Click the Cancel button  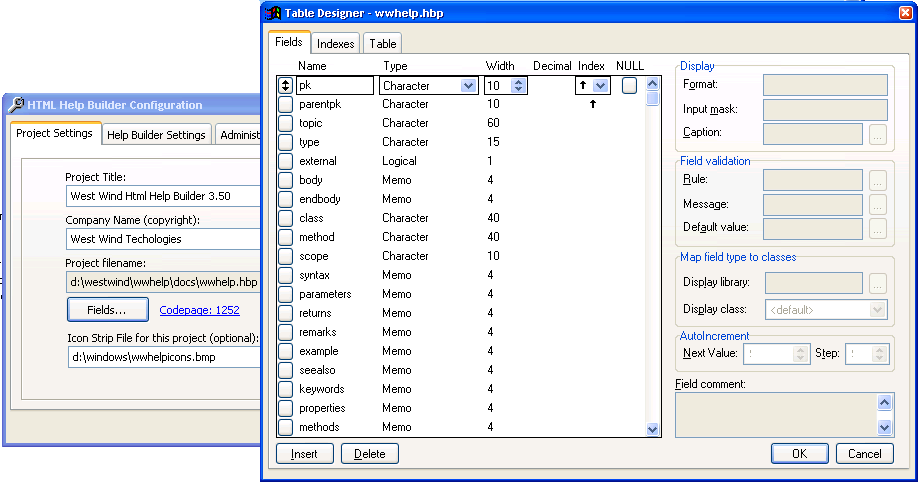[x=865, y=454]
